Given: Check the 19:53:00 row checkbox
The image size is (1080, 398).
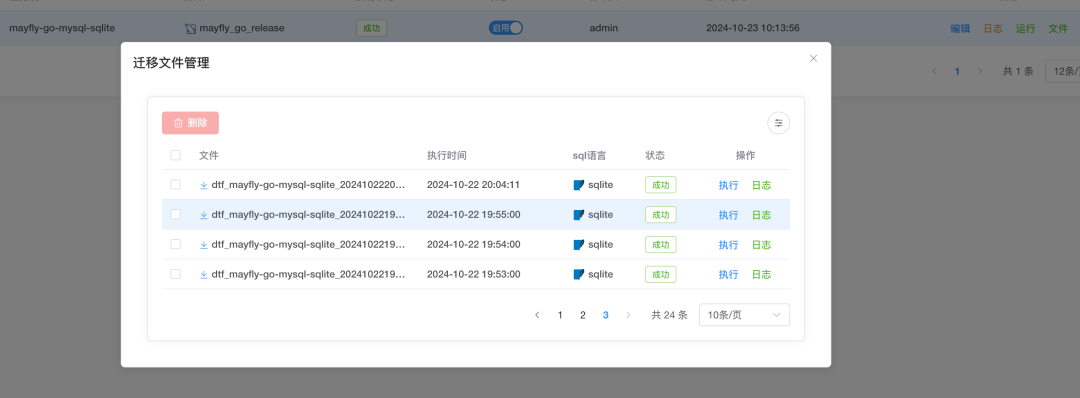Looking at the screenshot, I should pyautogui.click(x=176, y=274).
